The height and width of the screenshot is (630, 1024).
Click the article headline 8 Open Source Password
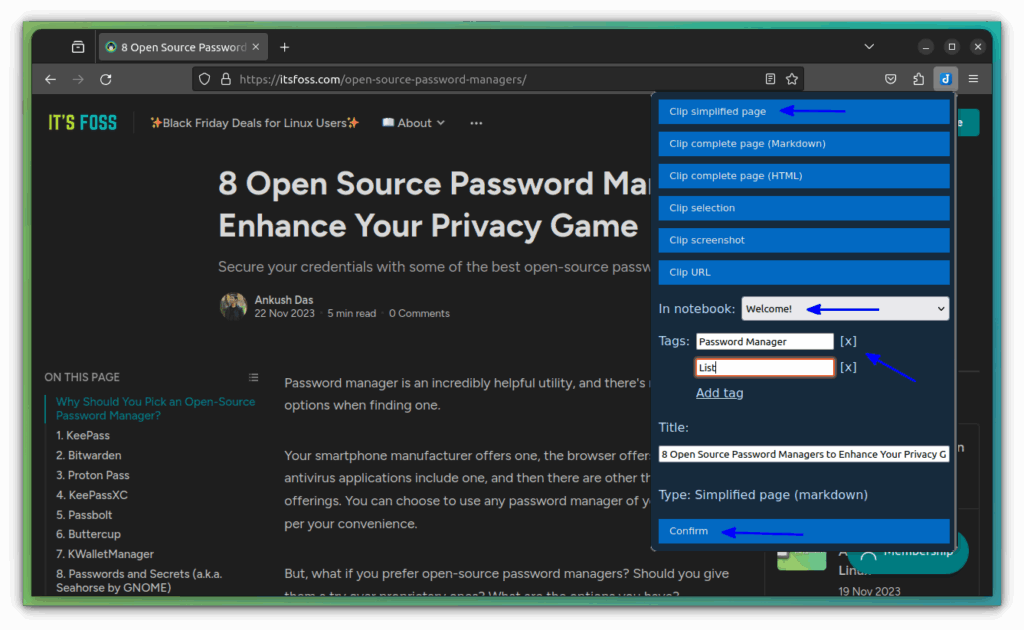click(434, 204)
